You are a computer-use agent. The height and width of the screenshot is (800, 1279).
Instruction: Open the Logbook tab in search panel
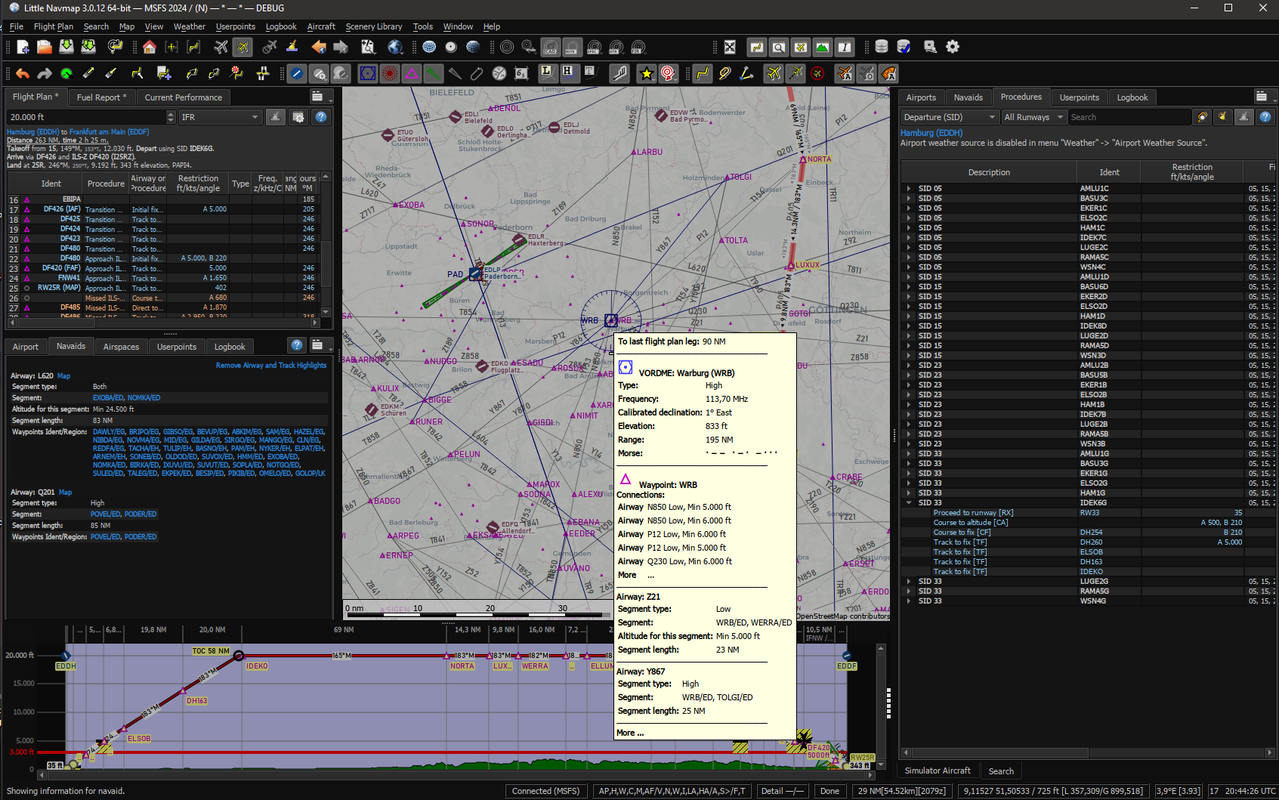tap(1133, 97)
